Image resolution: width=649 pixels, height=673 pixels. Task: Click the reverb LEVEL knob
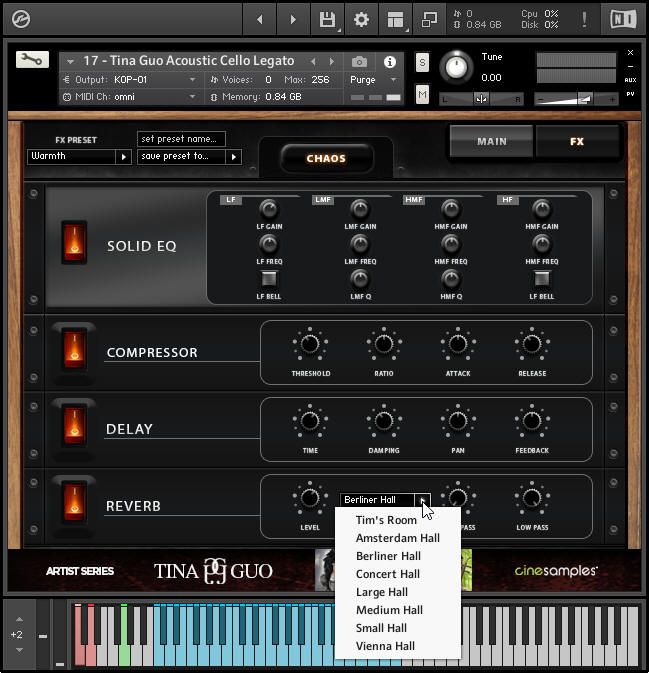click(x=310, y=498)
